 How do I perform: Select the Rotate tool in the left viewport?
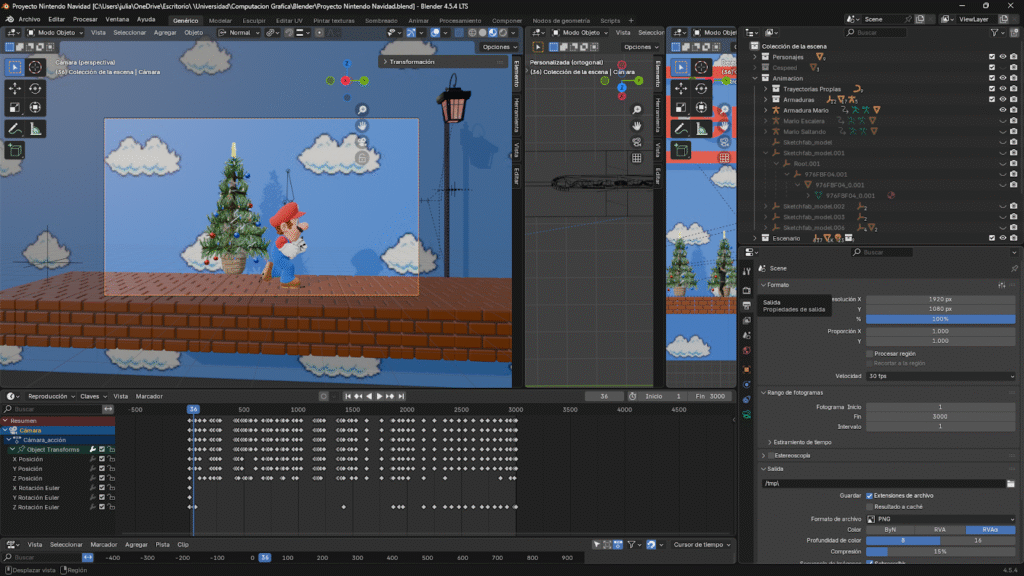point(35,88)
